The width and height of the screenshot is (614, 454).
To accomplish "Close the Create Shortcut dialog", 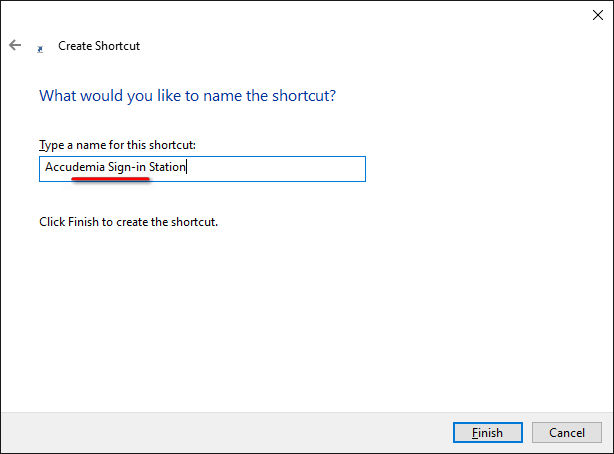I will [x=598, y=15].
